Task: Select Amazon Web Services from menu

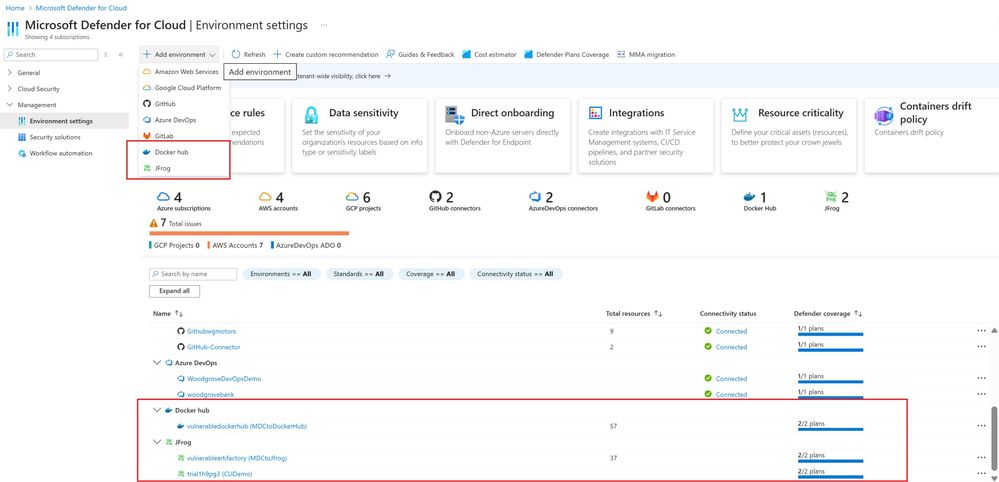Action: [181, 72]
